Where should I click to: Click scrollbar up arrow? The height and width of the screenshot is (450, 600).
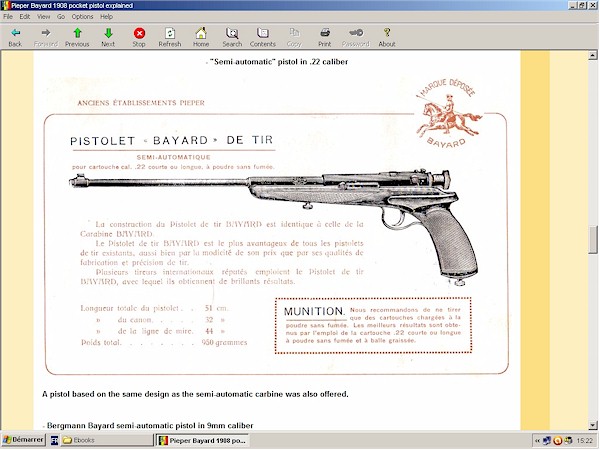[593, 55]
